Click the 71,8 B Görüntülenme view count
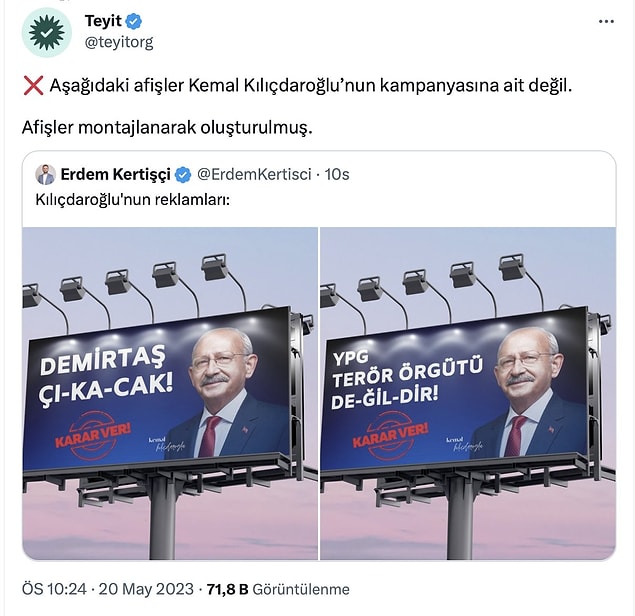This screenshot has height=616, width=635. point(278,589)
